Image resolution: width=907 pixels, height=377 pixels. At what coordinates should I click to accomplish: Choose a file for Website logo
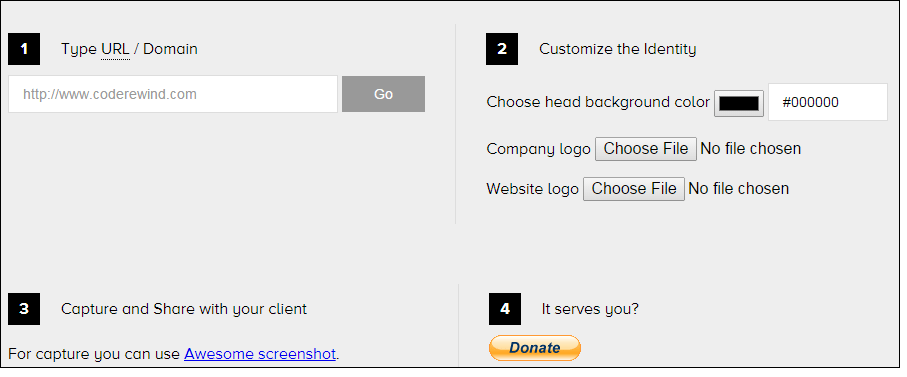click(634, 188)
